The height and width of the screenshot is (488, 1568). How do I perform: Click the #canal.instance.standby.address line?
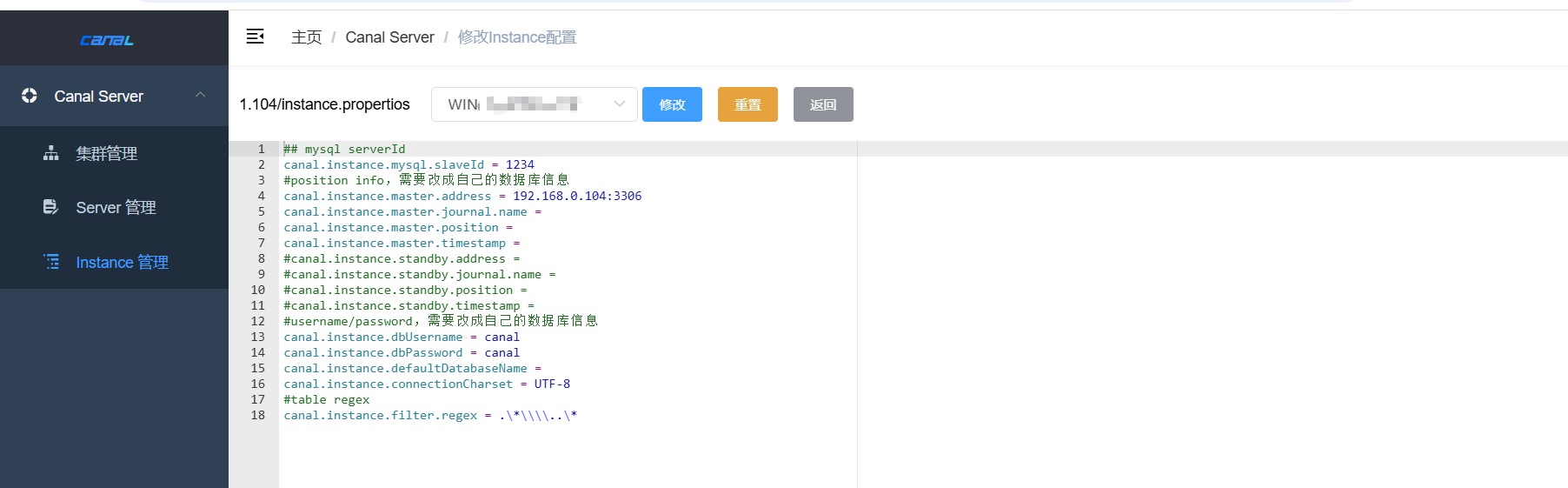click(402, 258)
